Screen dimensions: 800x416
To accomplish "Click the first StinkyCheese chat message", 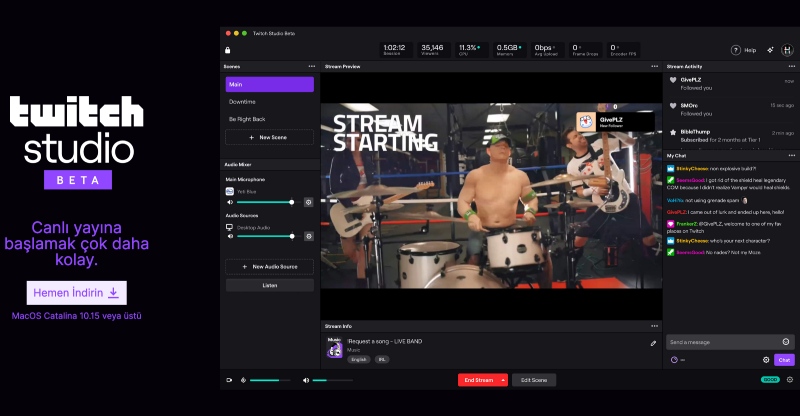I will 712,169.
